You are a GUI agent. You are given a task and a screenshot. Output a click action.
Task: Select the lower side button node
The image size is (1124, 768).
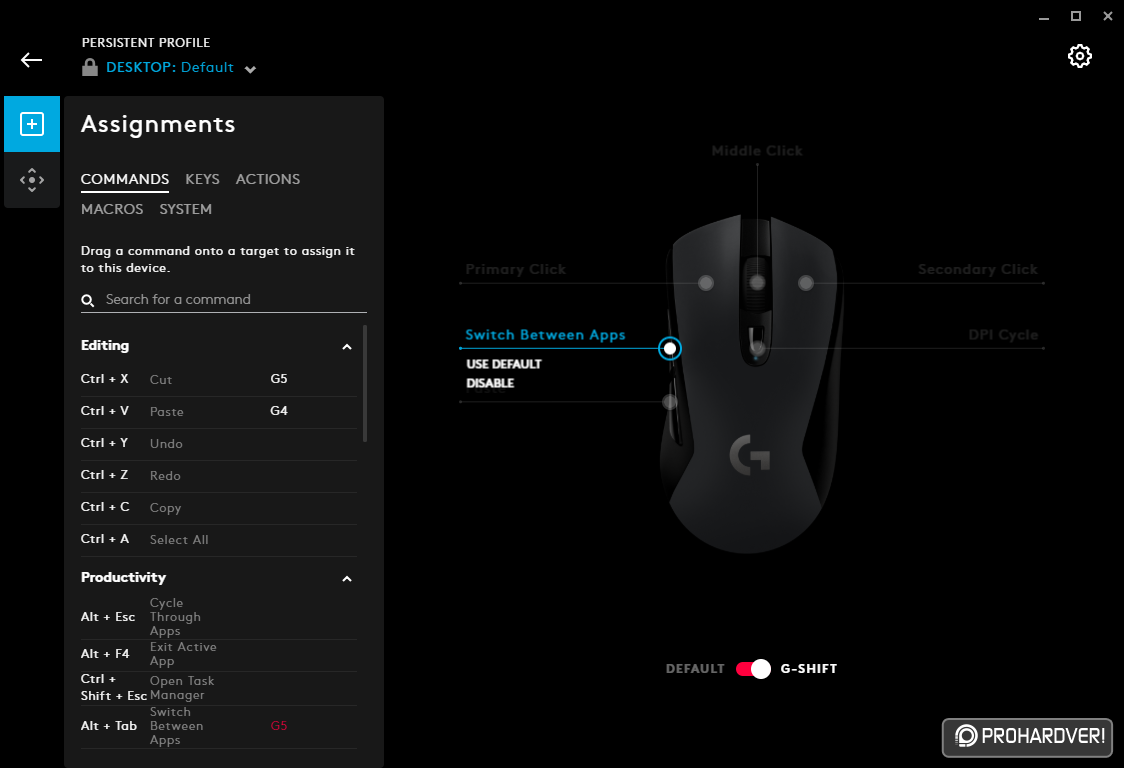click(x=670, y=402)
